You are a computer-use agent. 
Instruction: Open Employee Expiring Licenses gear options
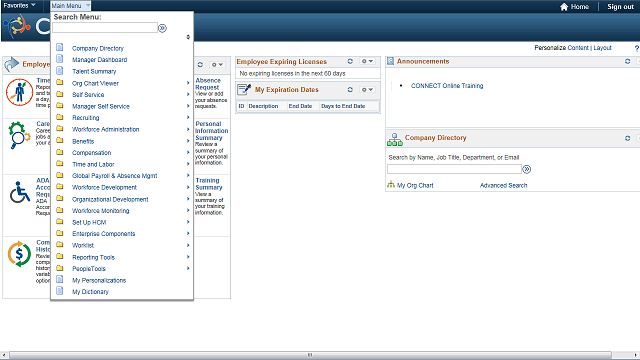click(x=367, y=61)
